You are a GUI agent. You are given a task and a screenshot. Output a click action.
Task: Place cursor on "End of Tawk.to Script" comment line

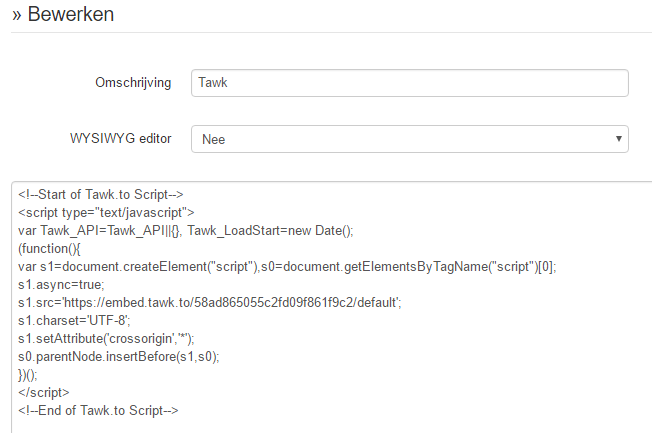[98, 411]
